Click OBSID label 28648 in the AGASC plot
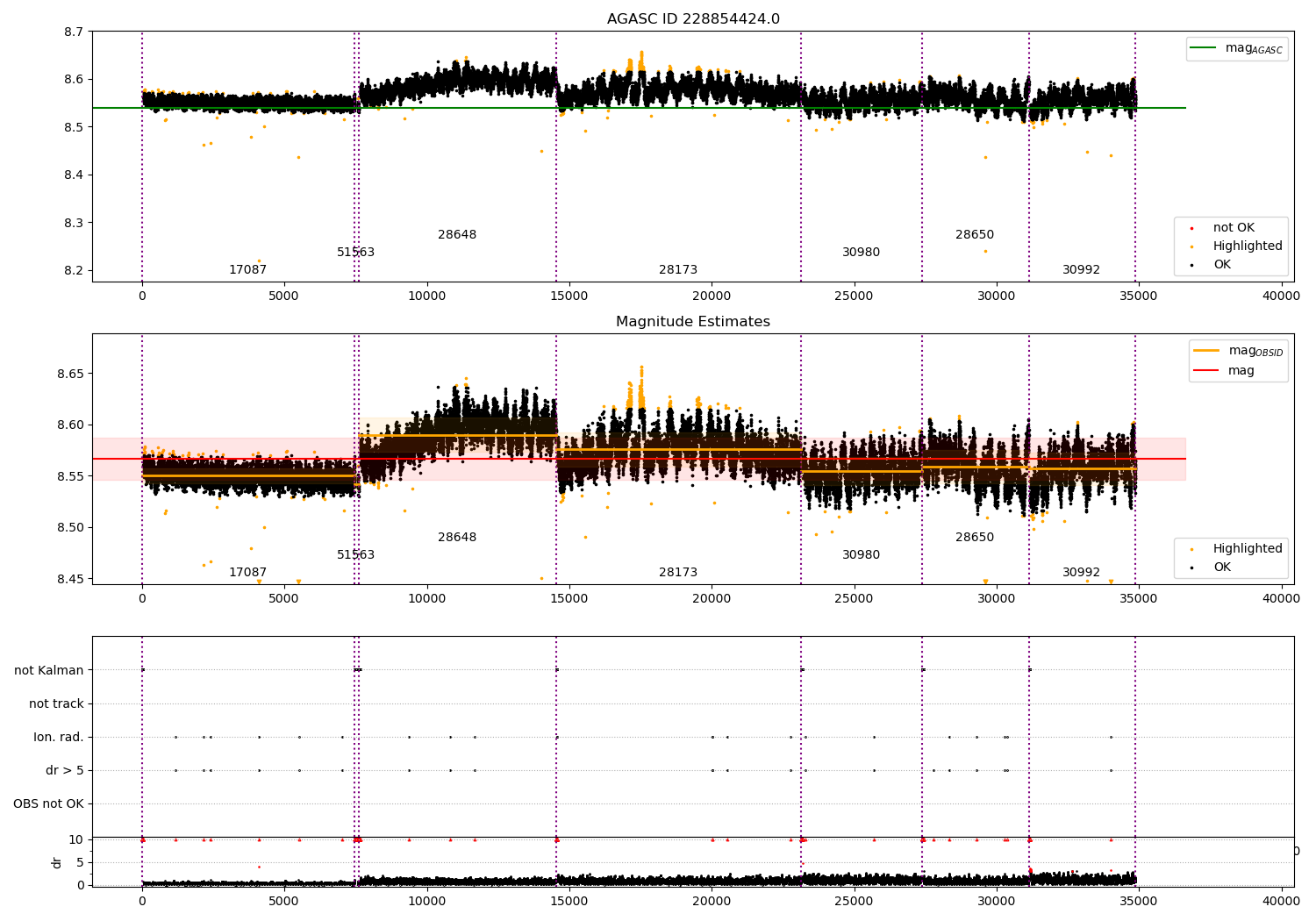Image resolution: width=1316 pixels, height=921 pixels. (x=457, y=235)
